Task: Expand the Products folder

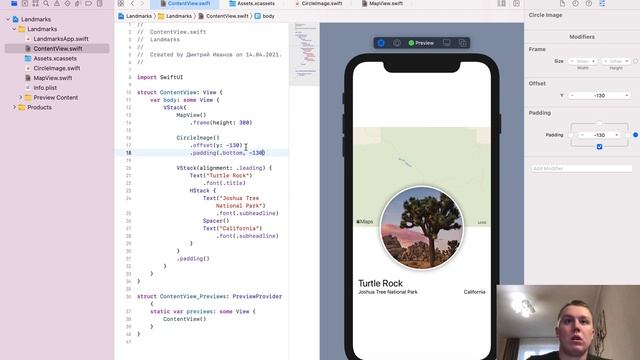Action: coord(14,107)
